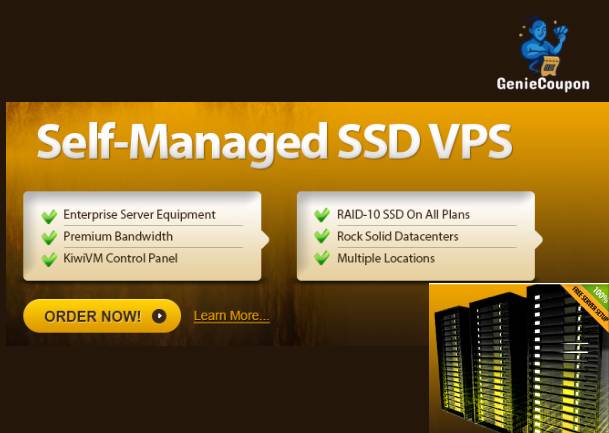The height and width of the screenshot is (433, 609).
Task: Click the play arrow icon in Order Now
Action: click(159, 316)
